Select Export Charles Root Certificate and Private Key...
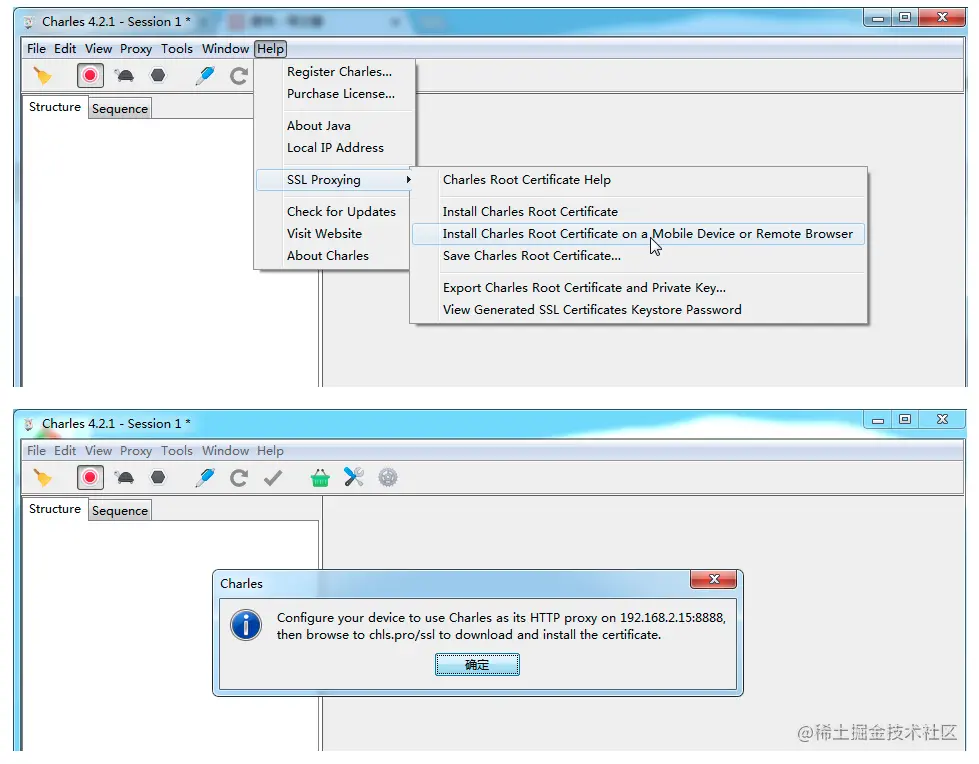The width and height of the screenshot is (979, 764). coord(638,288)
